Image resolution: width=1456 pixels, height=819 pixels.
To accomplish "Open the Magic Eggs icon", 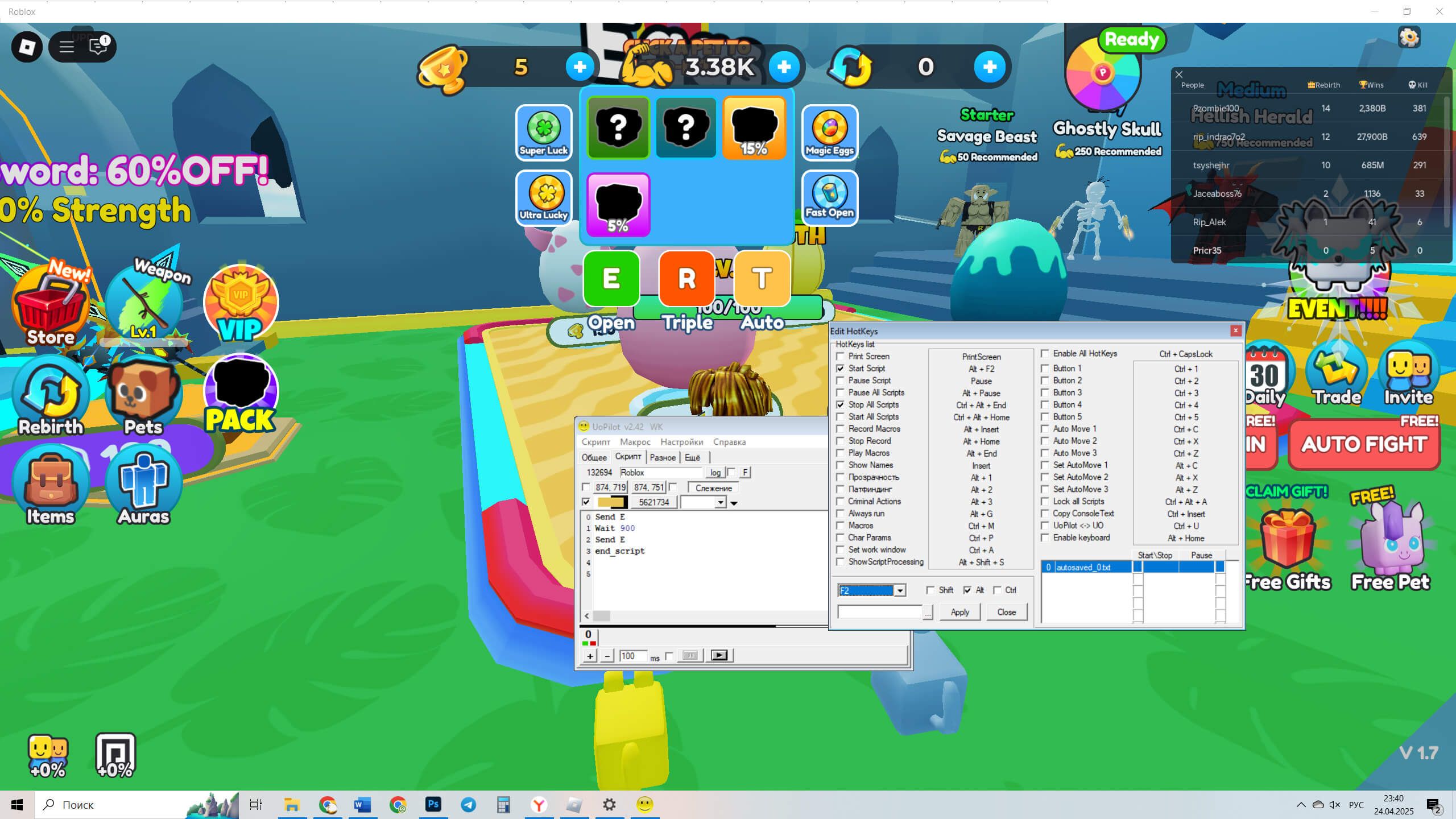I will click(x=829, y=133).
